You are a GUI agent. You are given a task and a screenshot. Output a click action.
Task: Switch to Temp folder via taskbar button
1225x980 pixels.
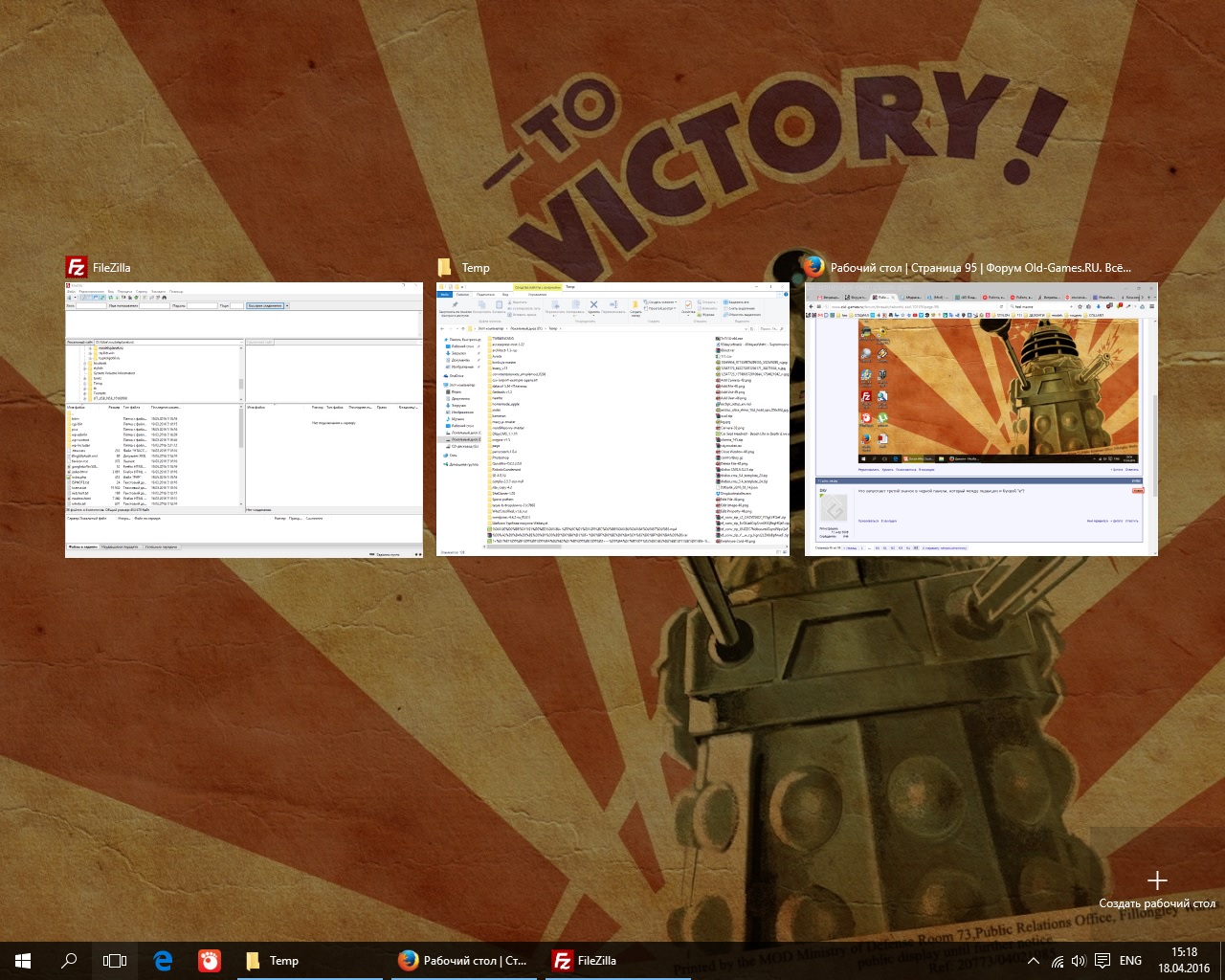click(274, 961)
